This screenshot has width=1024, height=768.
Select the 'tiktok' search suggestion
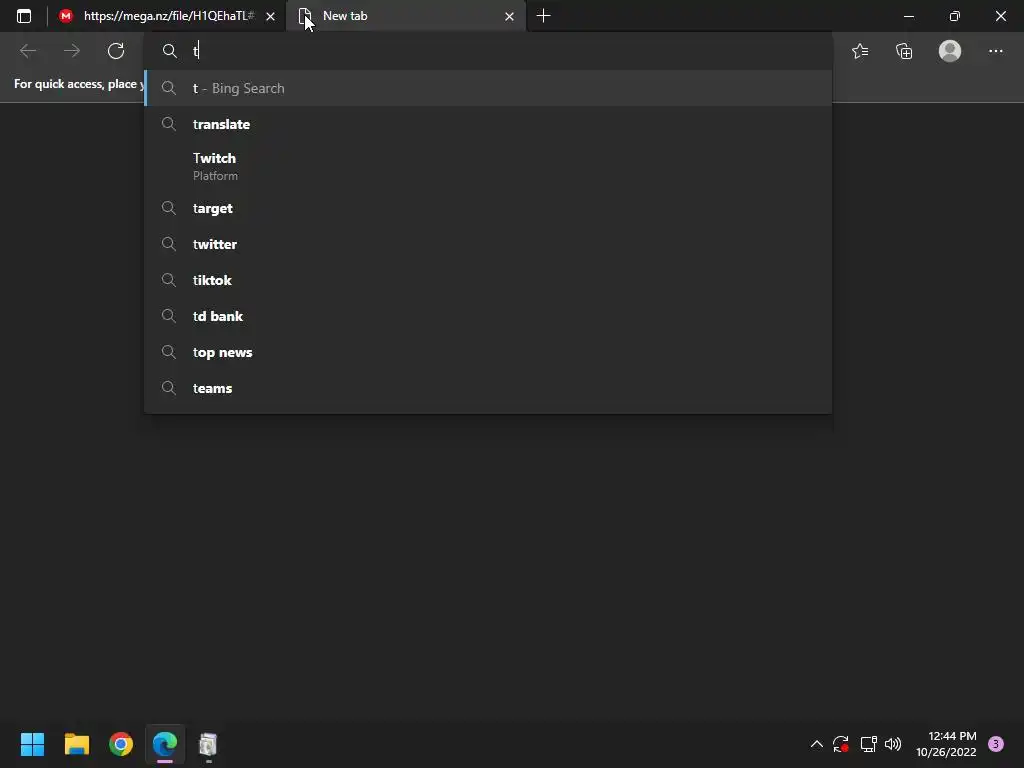[488, 280]
